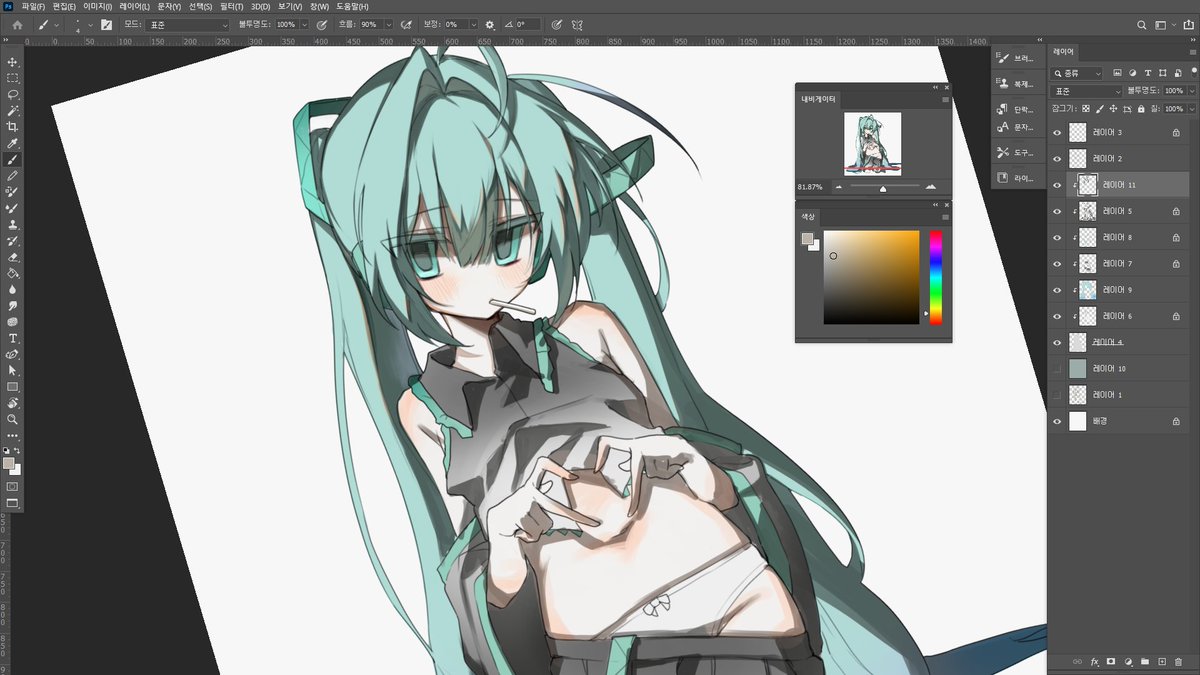Select the Rectangle shape tool
This screenshot has height=675, width=1200.
click(13, 386)
